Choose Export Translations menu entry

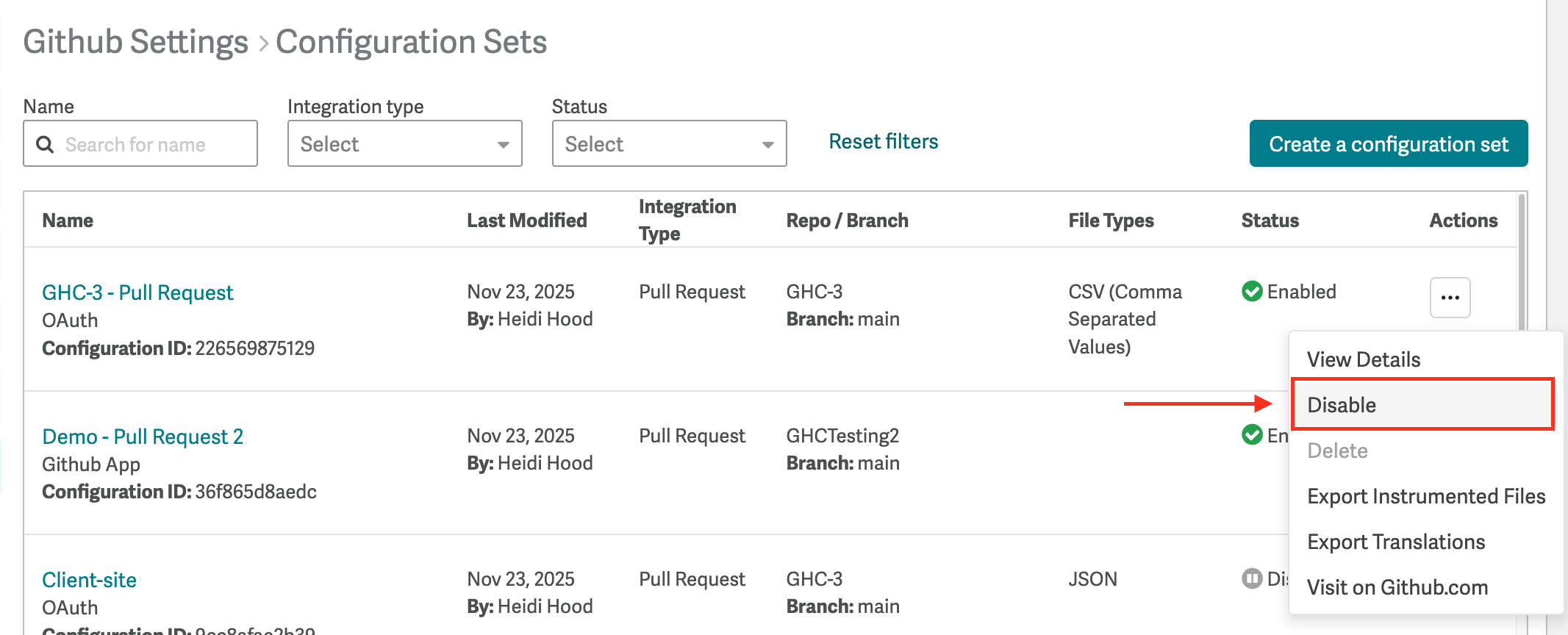point(1395,542)
